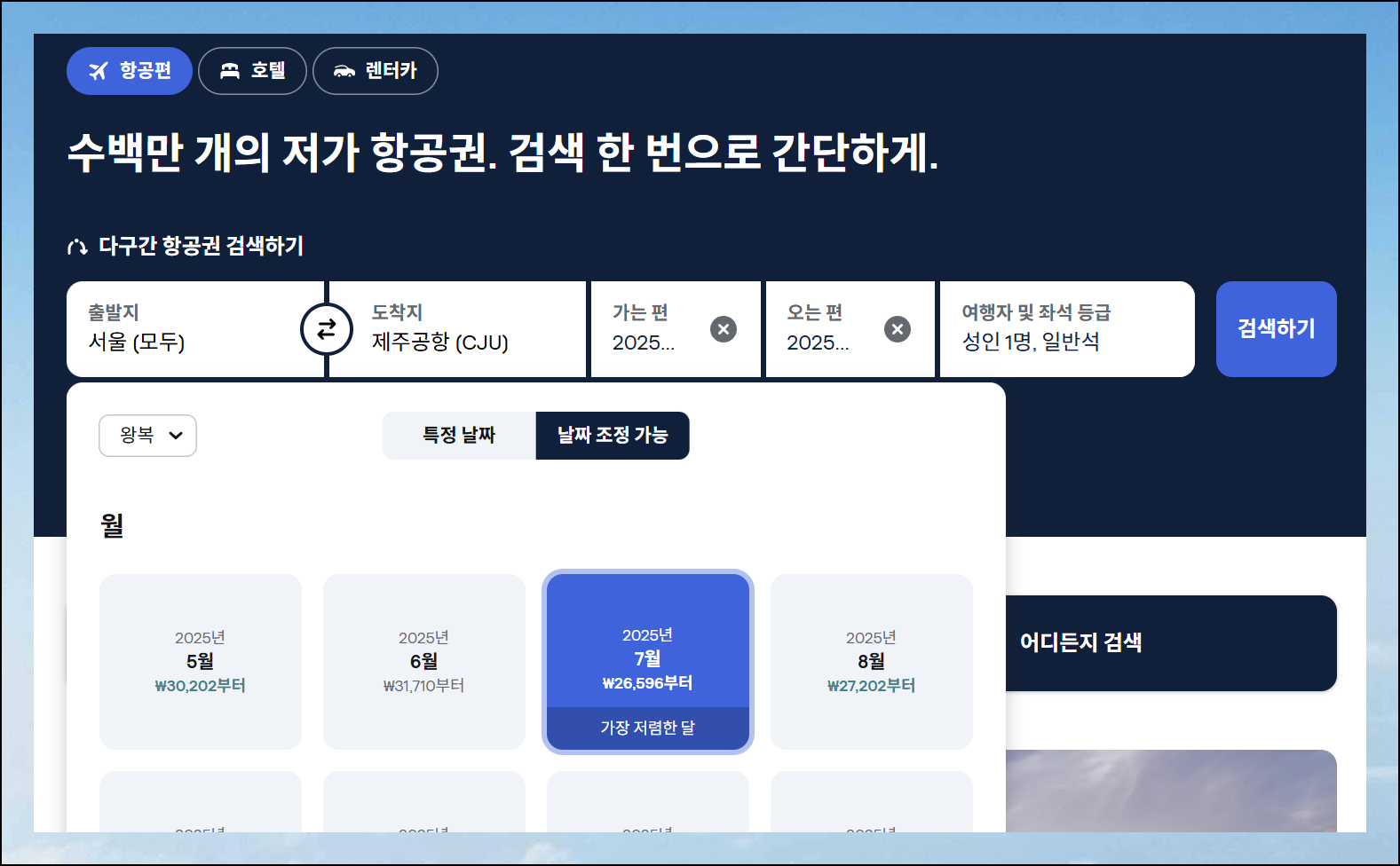Clear the 오는 편 date with X
The width and height of the screenshot is (1400, 866).
tap(898, 329)
